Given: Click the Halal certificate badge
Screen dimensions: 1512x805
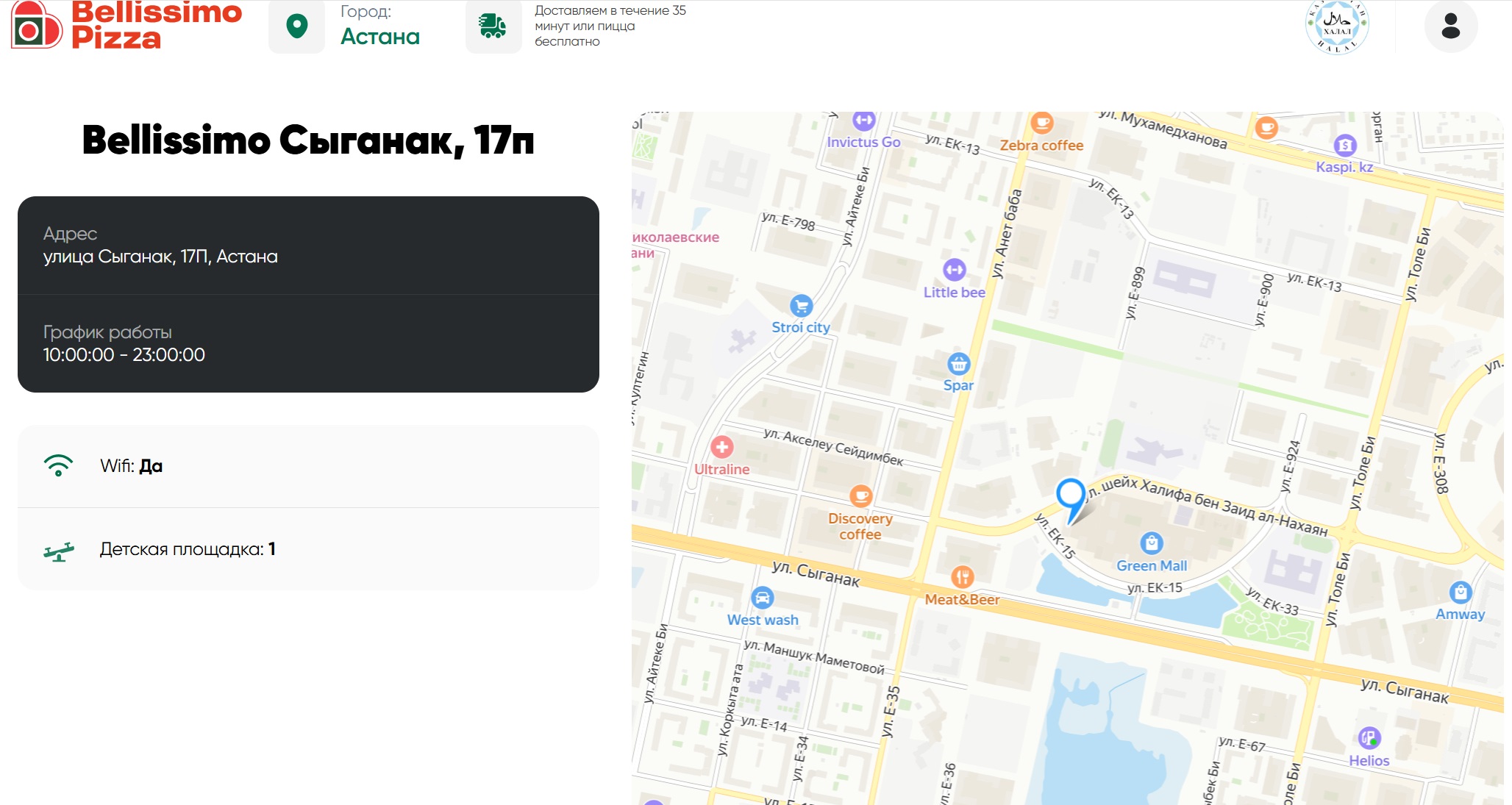Looking at the screenshot, I should click(1336, 26).
